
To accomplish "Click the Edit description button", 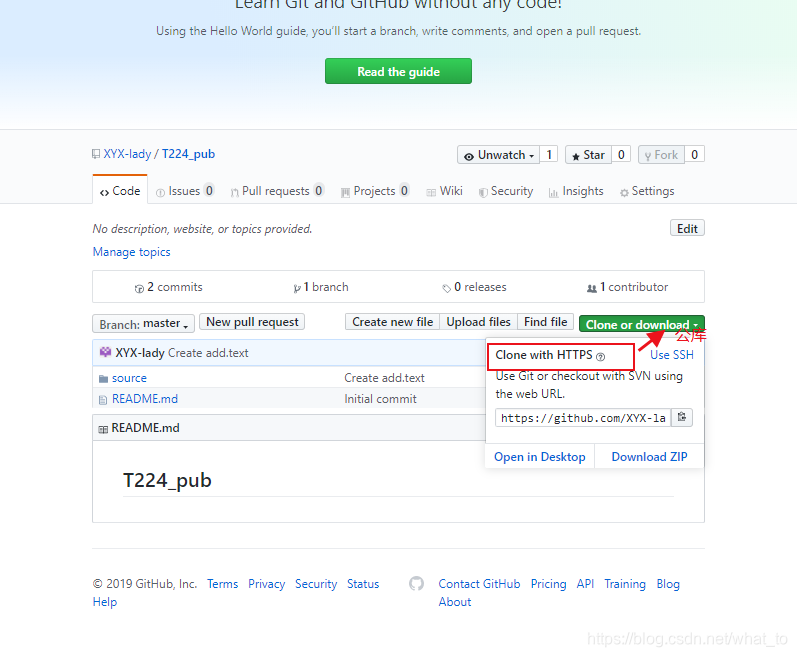I will pyautogui.click(x=687, y=229).
